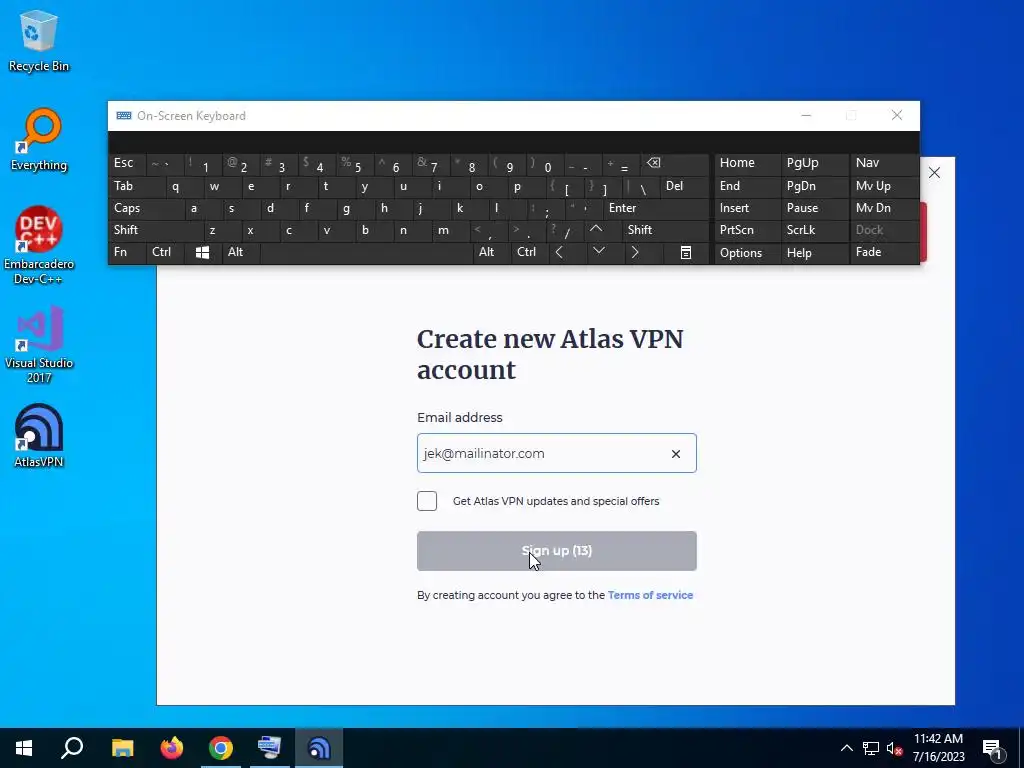Toggle the Fn key on On-Screen Keyboard

pos(127,252)
